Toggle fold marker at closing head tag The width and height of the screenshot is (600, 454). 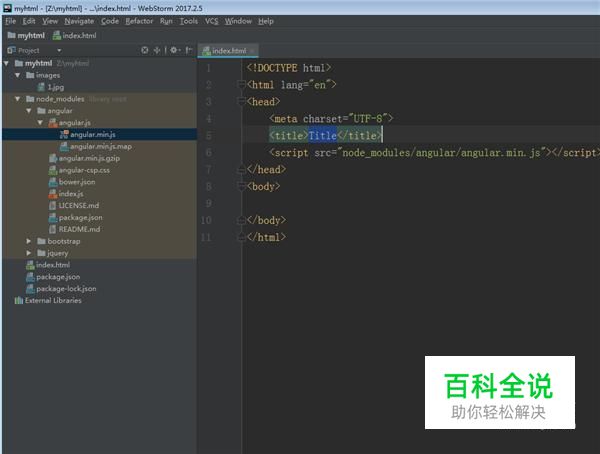241,169
